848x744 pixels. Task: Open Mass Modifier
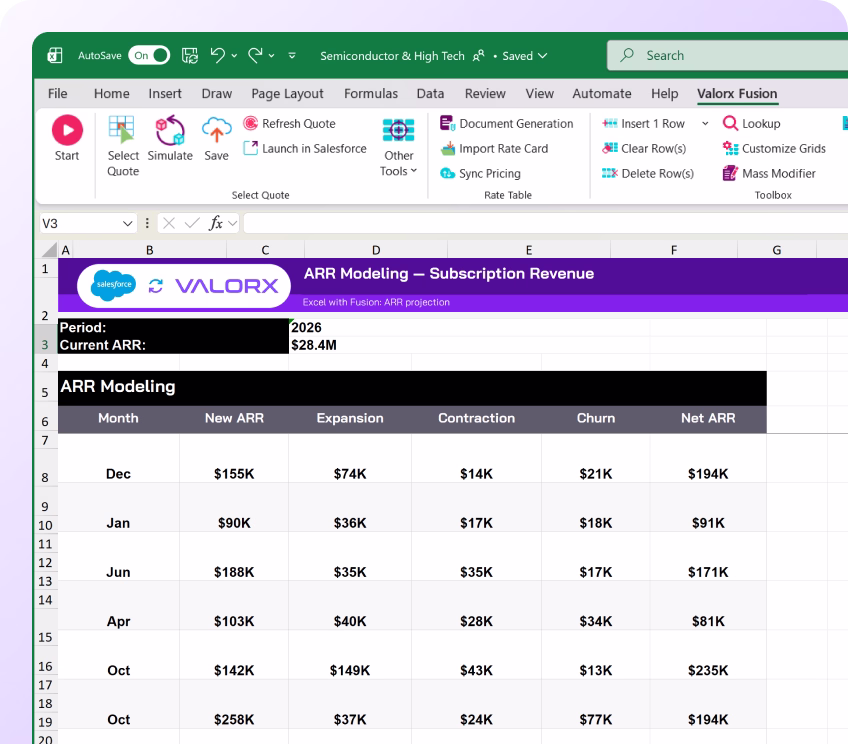(769, 174)
